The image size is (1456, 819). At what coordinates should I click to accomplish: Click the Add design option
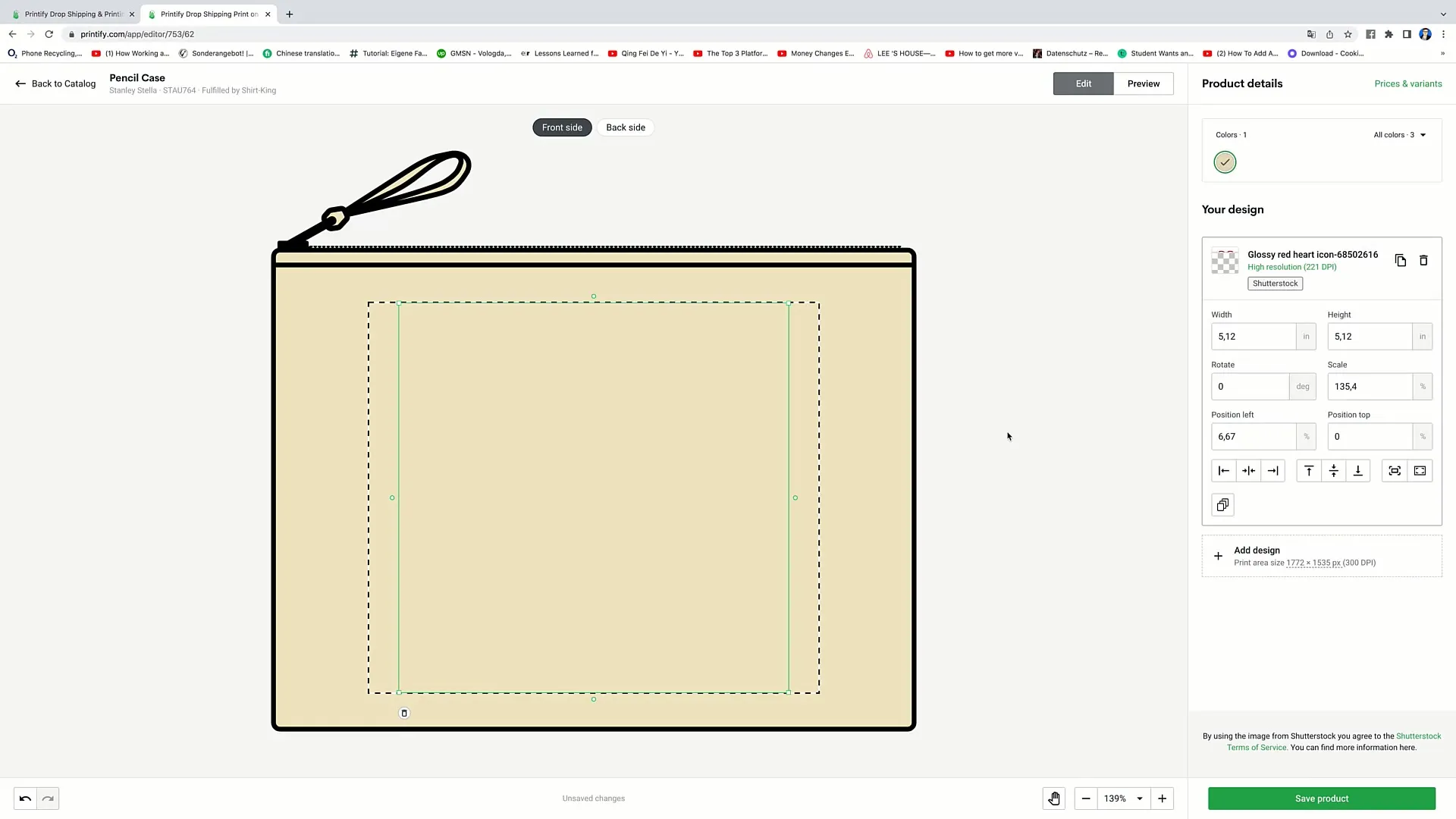[1257, 550]
